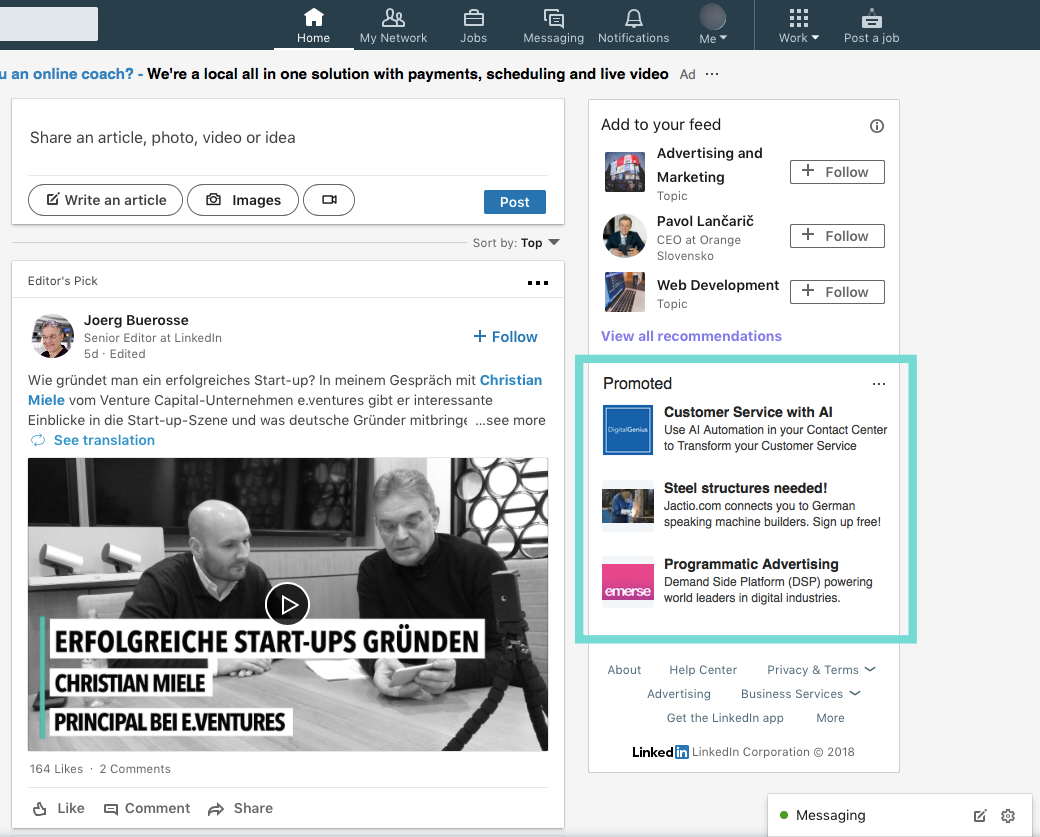View Notifications bell
The width and height of the screenshot is (1040, 837).
point(633,26)
